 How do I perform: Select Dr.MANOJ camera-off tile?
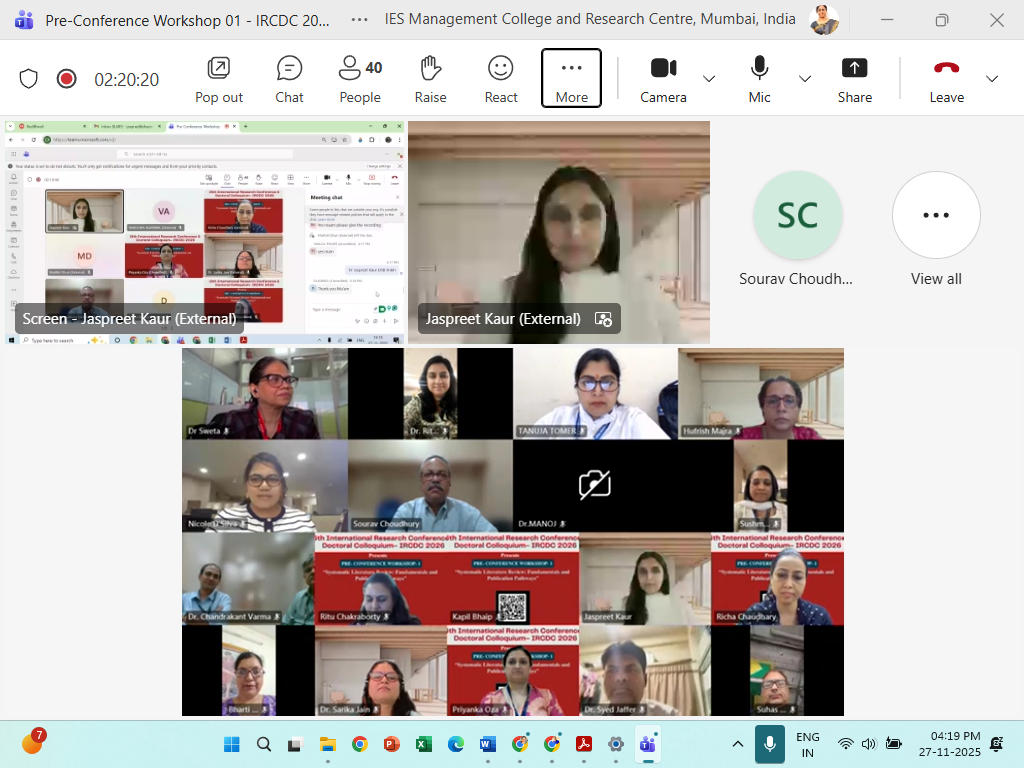click(596, 486)
